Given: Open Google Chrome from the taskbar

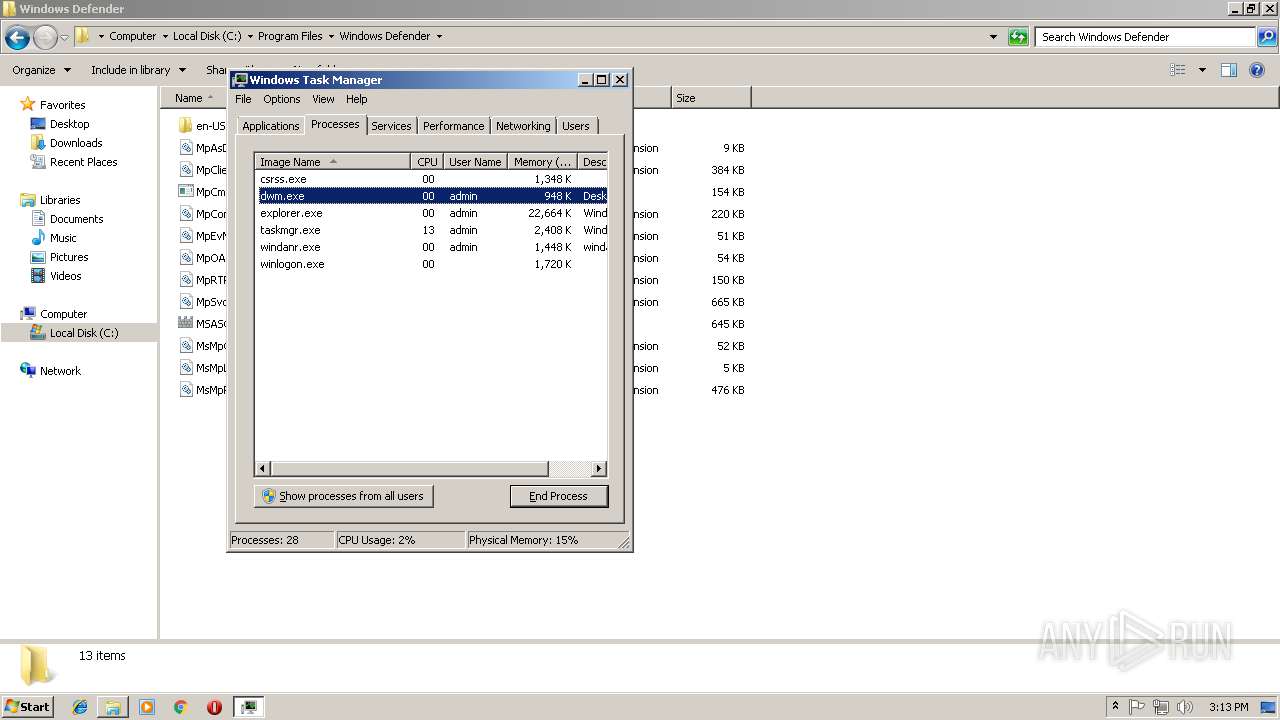Looking at the screenshot, I should pos(181,707).
